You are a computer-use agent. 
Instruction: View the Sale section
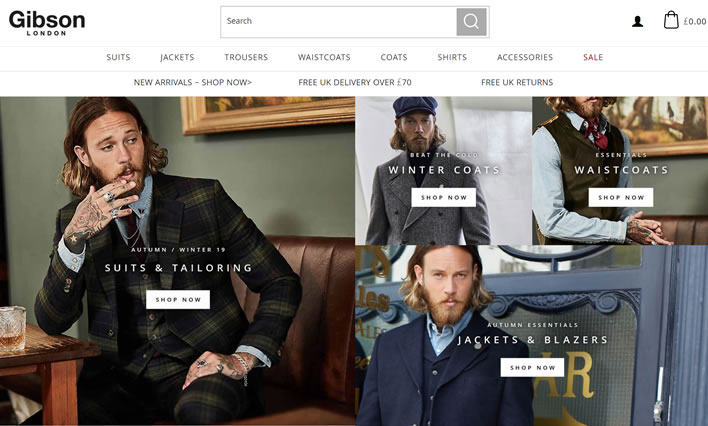click(x=593, y=57)
